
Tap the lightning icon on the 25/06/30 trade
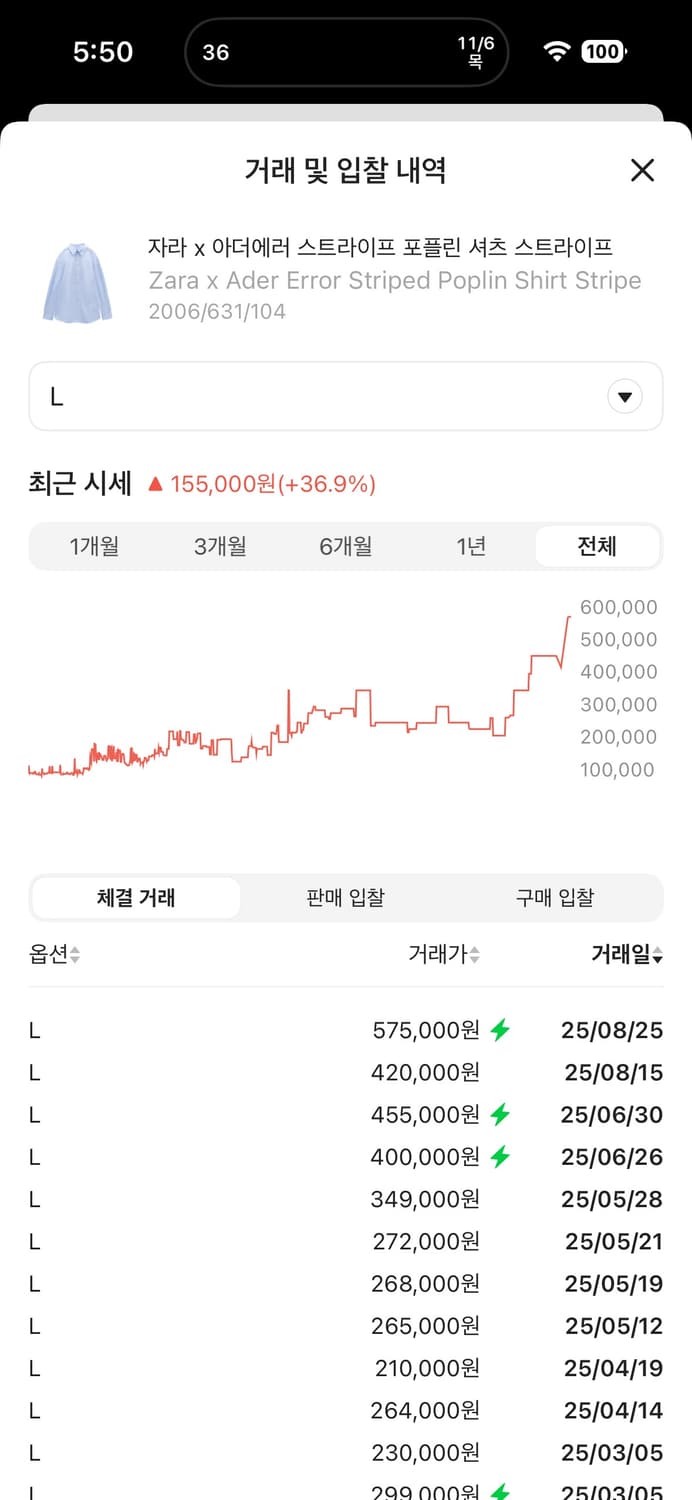point(501,1114)
